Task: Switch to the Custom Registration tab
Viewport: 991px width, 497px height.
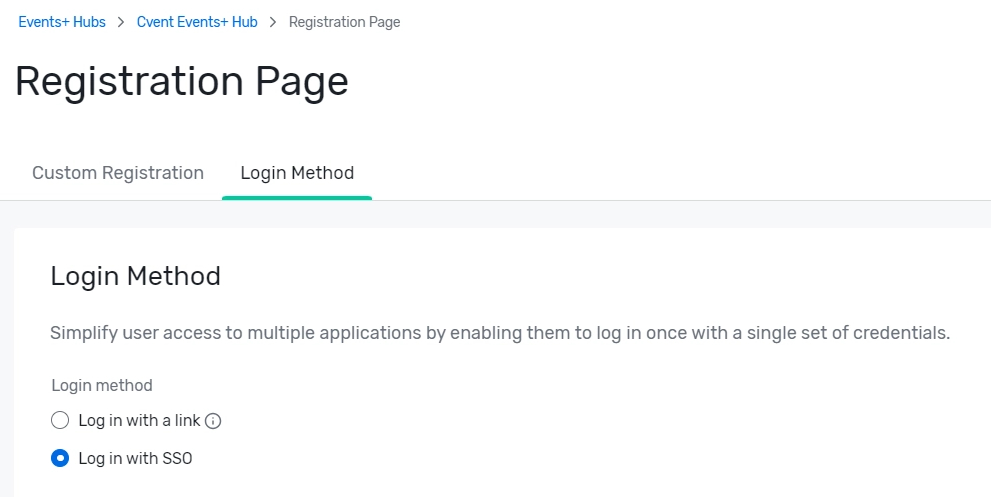Action: pyautogui.click(x=118, y=173)
